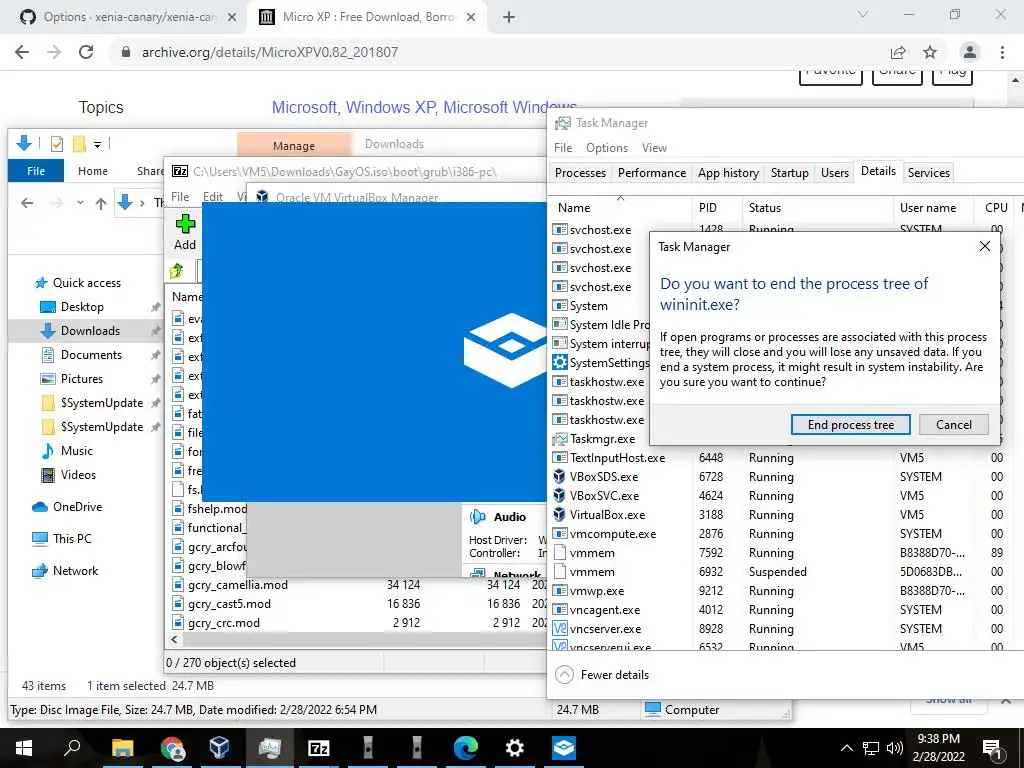This screenshot has width=1024, height=768.
Task: Open Microsoft Edge from the taskbar
Action: point(466,748)
